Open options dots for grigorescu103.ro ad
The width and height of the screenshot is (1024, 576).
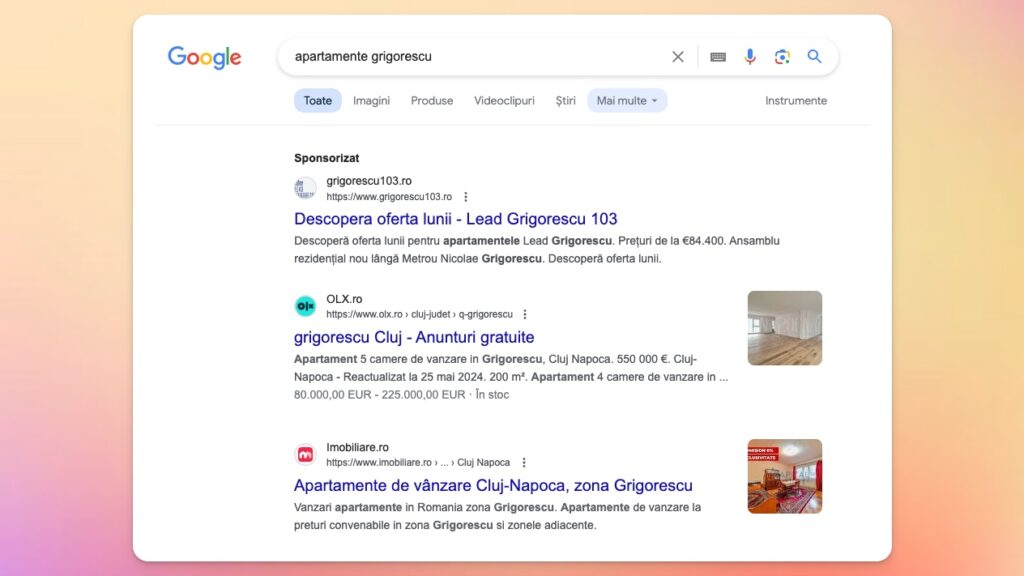[466, 197]
